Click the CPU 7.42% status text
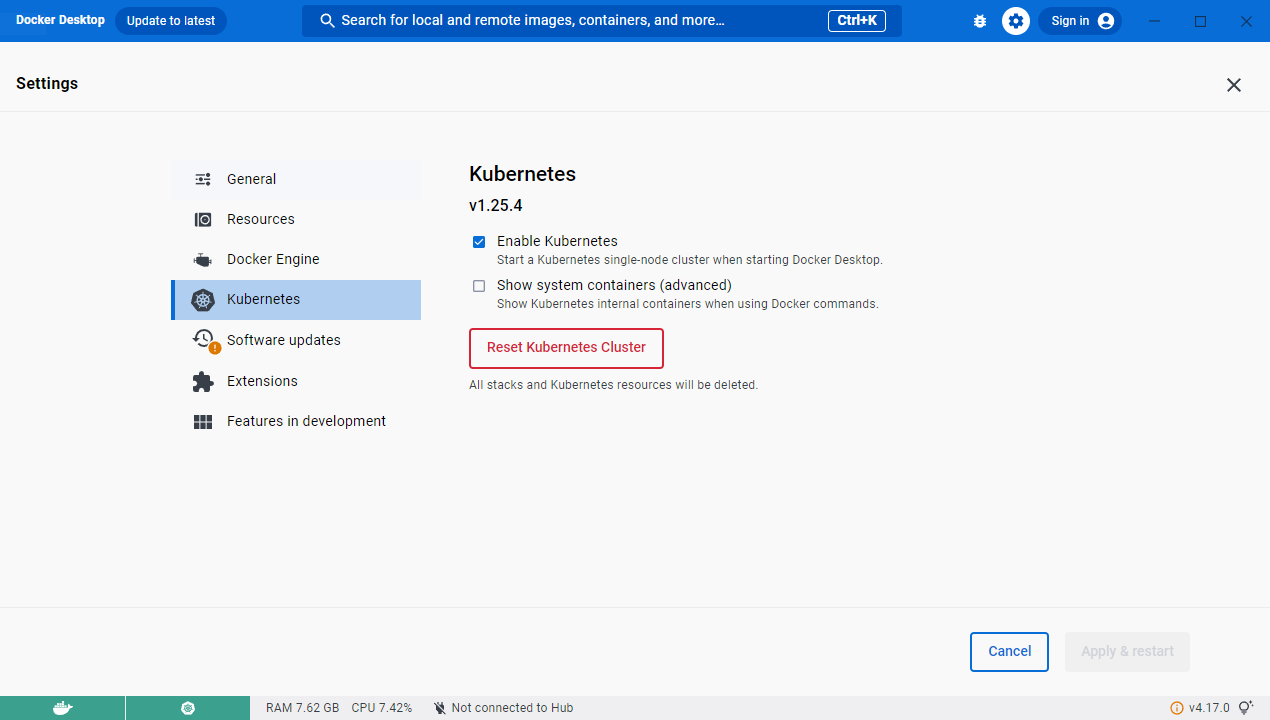The height and width of the screenshot is (720, 1270). pos(382,708)
